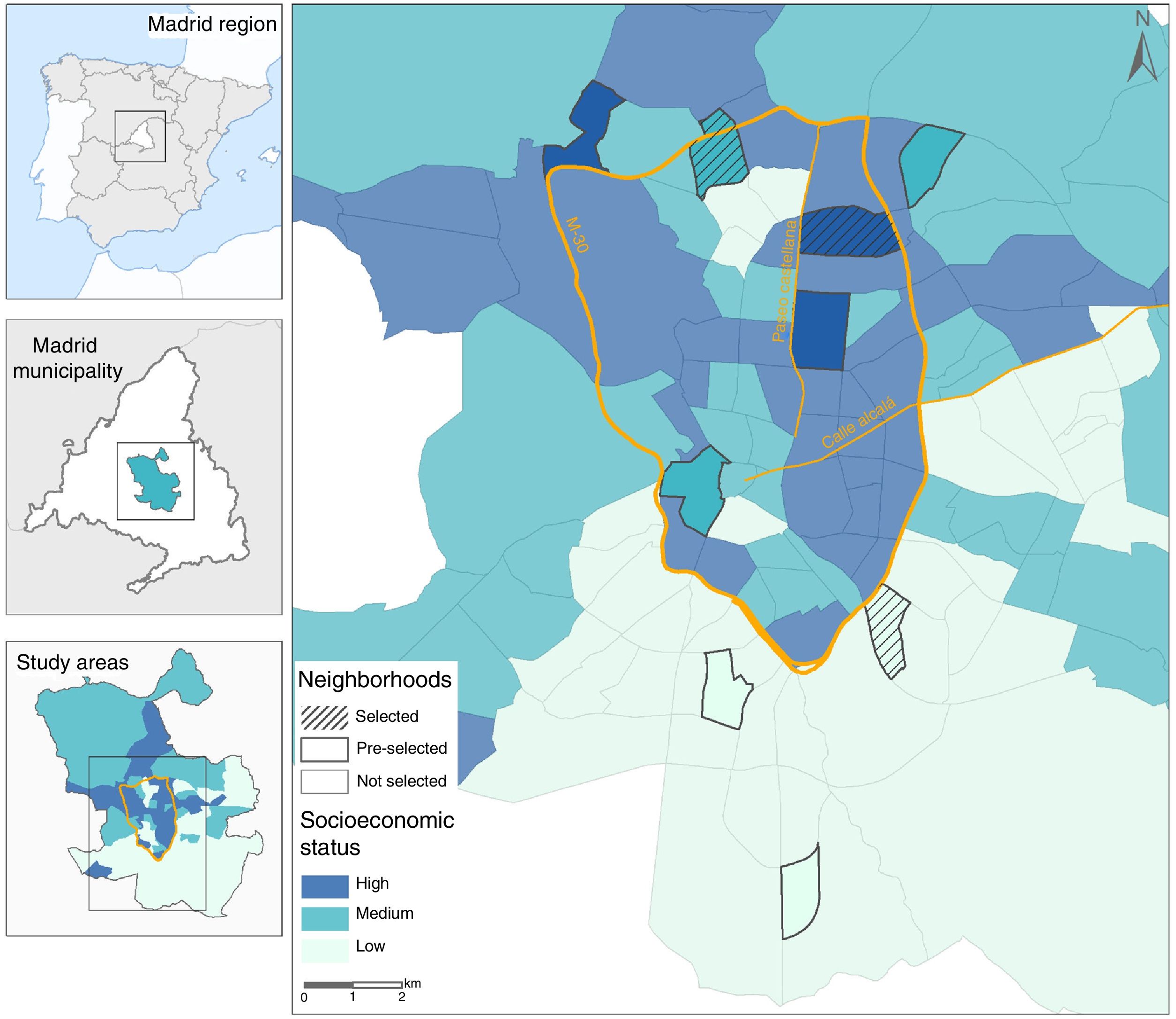
Task: Click the Pre-selected legend outline box
Action: tap(324, 749)
